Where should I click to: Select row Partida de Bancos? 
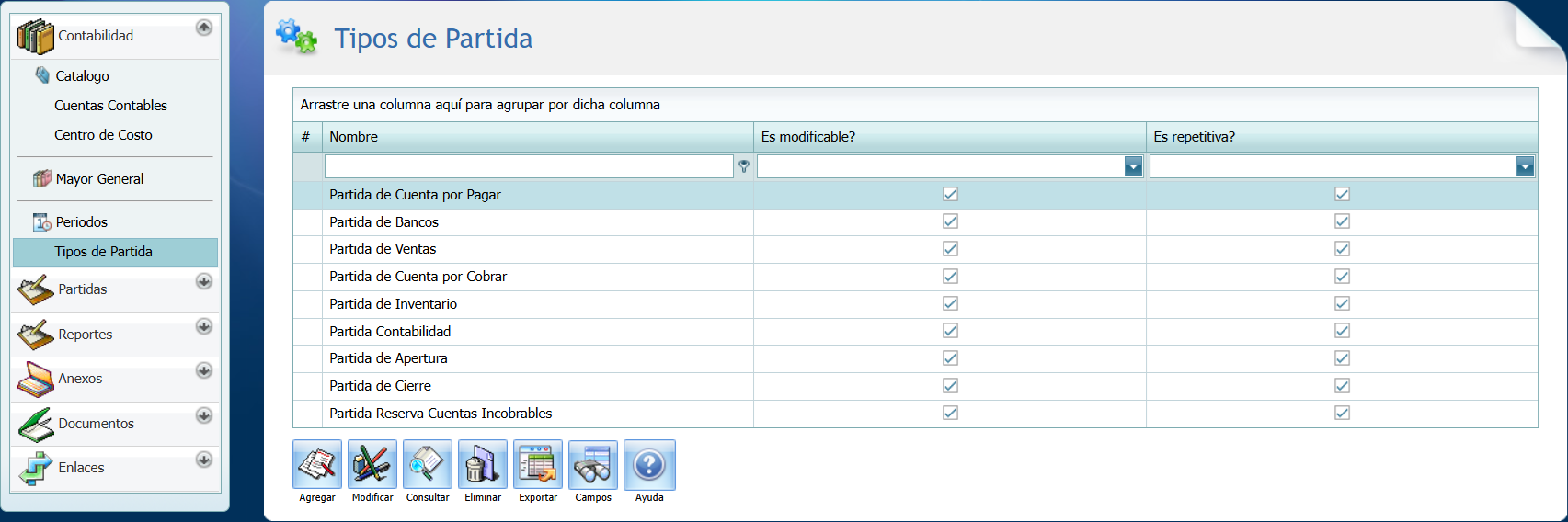tap(915, 221)
